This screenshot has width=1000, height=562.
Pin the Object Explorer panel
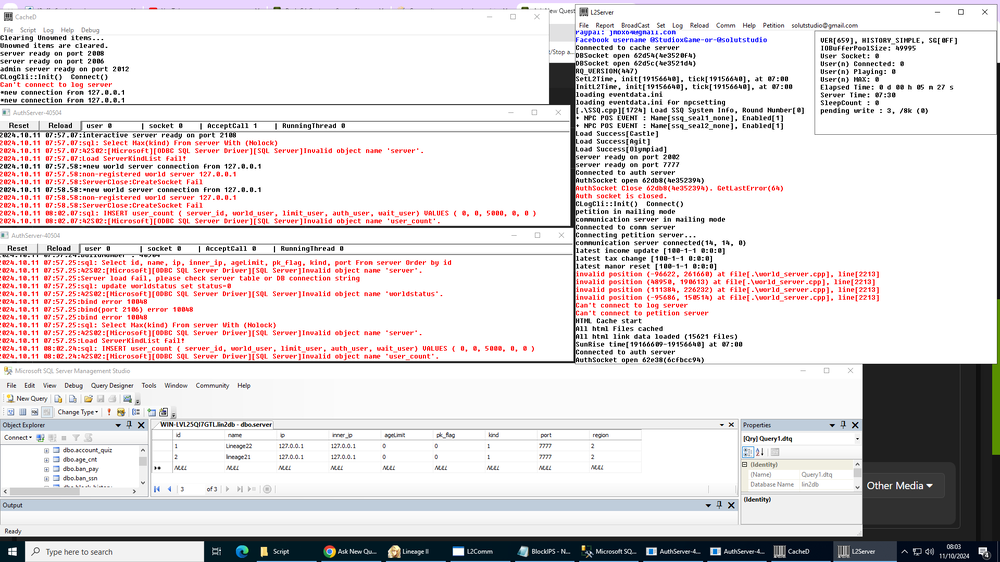coord(130,424)
